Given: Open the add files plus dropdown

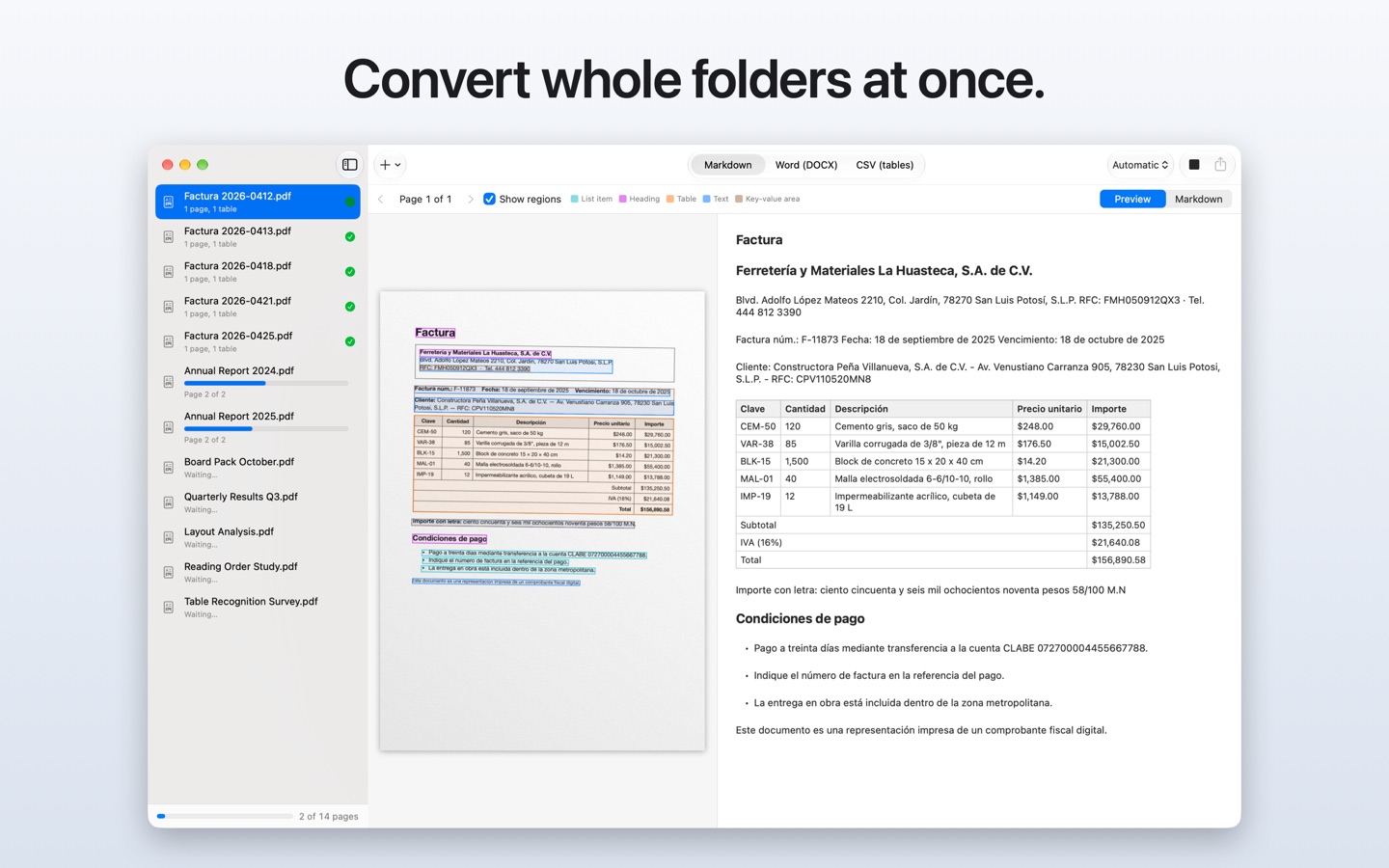Looking at the screenshot, I should (390, 165).
